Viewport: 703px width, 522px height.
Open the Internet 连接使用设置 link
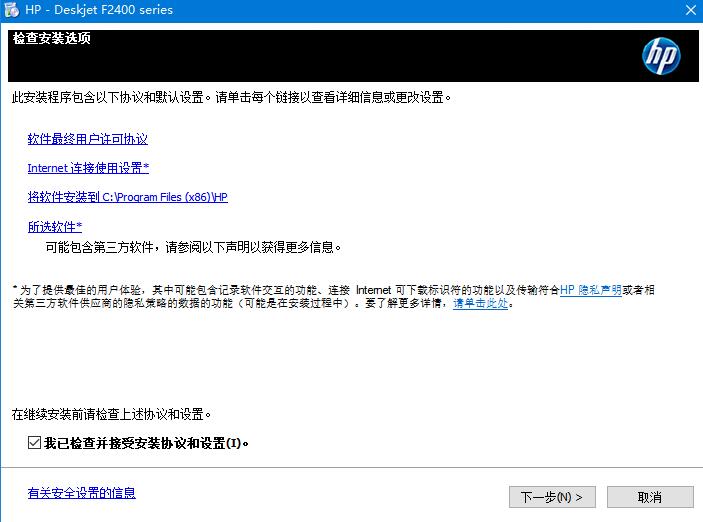pyautogui.click(x=88, y=168)
